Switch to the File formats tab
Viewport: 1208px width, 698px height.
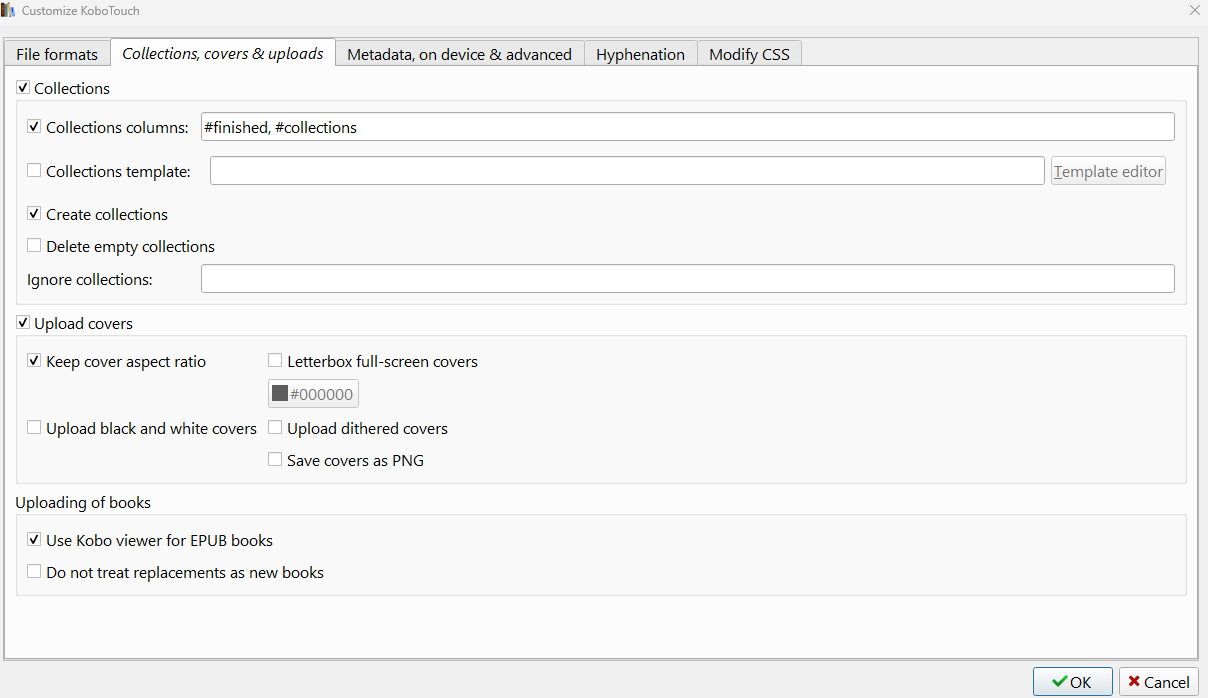coord(57,54)
